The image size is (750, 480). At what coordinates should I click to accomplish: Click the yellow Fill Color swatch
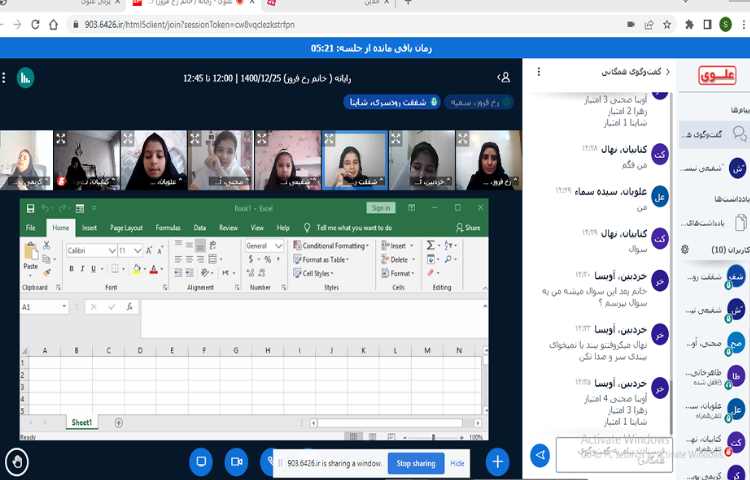(x=136, y=269)
